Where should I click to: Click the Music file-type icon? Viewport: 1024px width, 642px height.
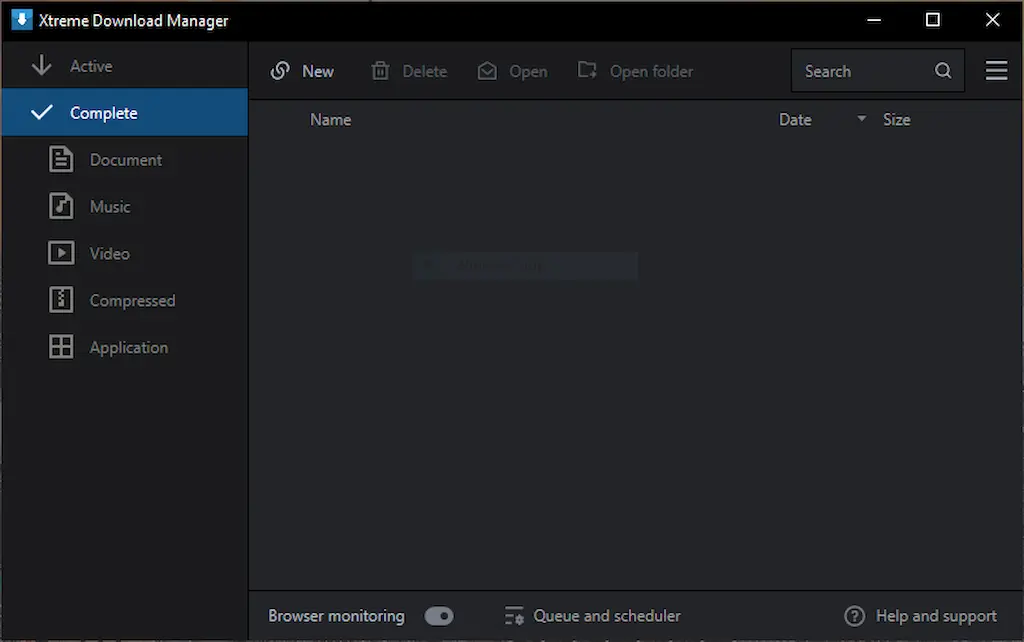pos(61,206)
